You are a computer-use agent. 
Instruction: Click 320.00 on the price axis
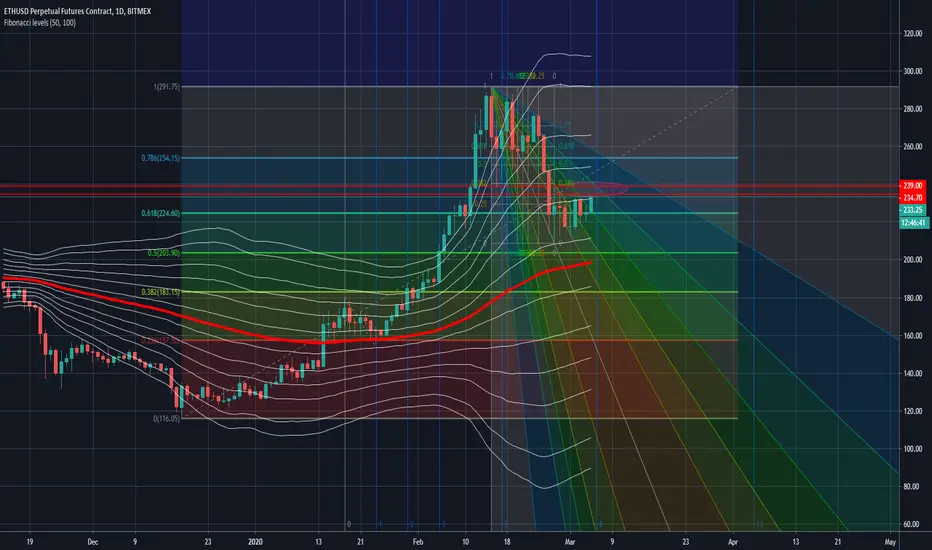[x=912, y=34]
